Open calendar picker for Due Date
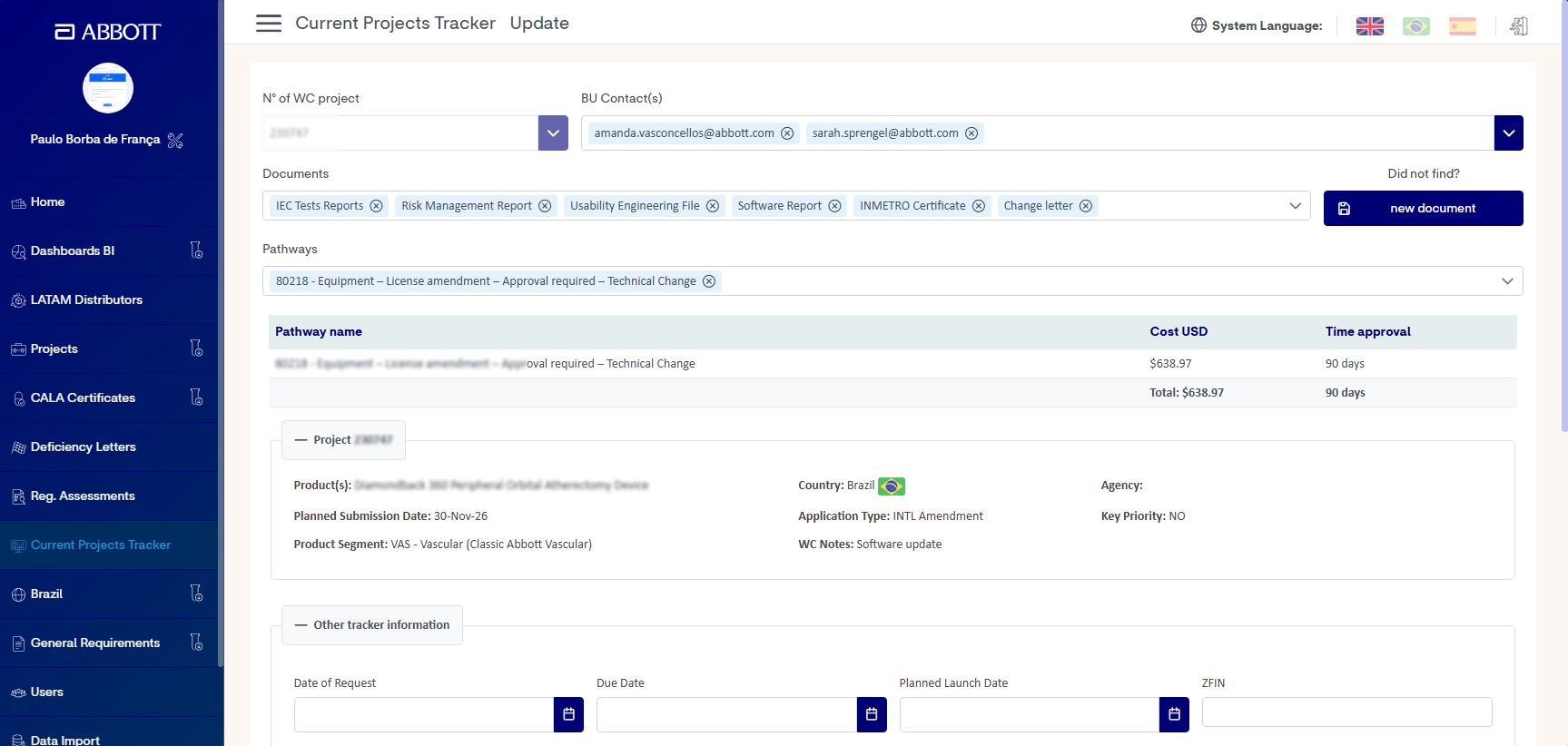The image size is (1568, 746). pyautogui.click(x=872, y=714)
